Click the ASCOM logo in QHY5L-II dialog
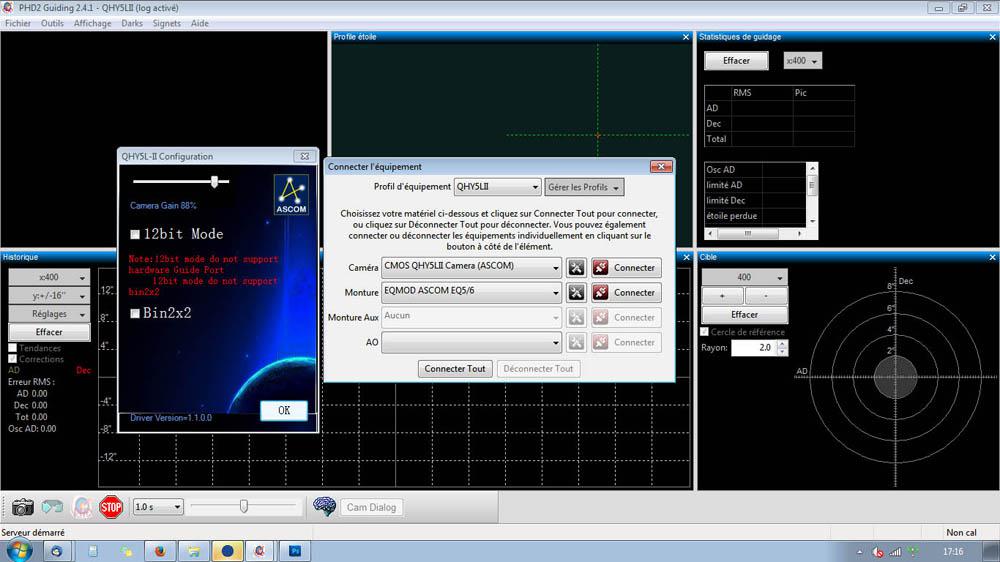This screenshot has height=562, width=1000. coord(291,195)
